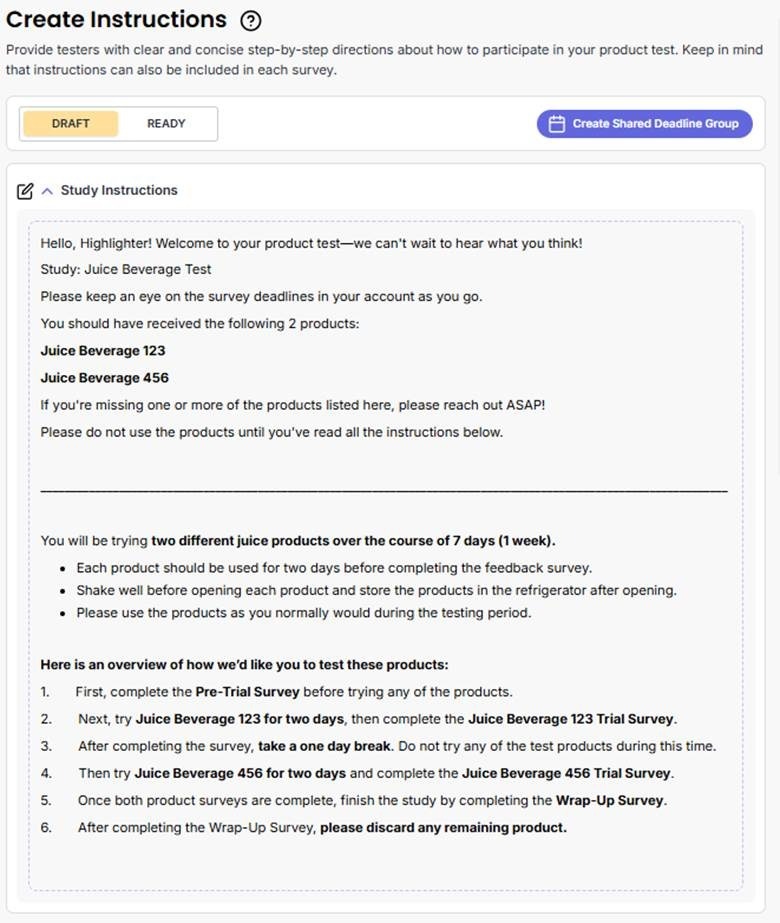Set the instructions status to READY
The image size is (780, 923).
[x=166, y=124]
